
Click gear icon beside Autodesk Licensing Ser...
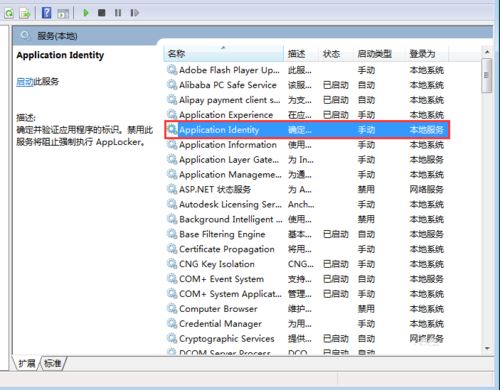pos(172,204)
